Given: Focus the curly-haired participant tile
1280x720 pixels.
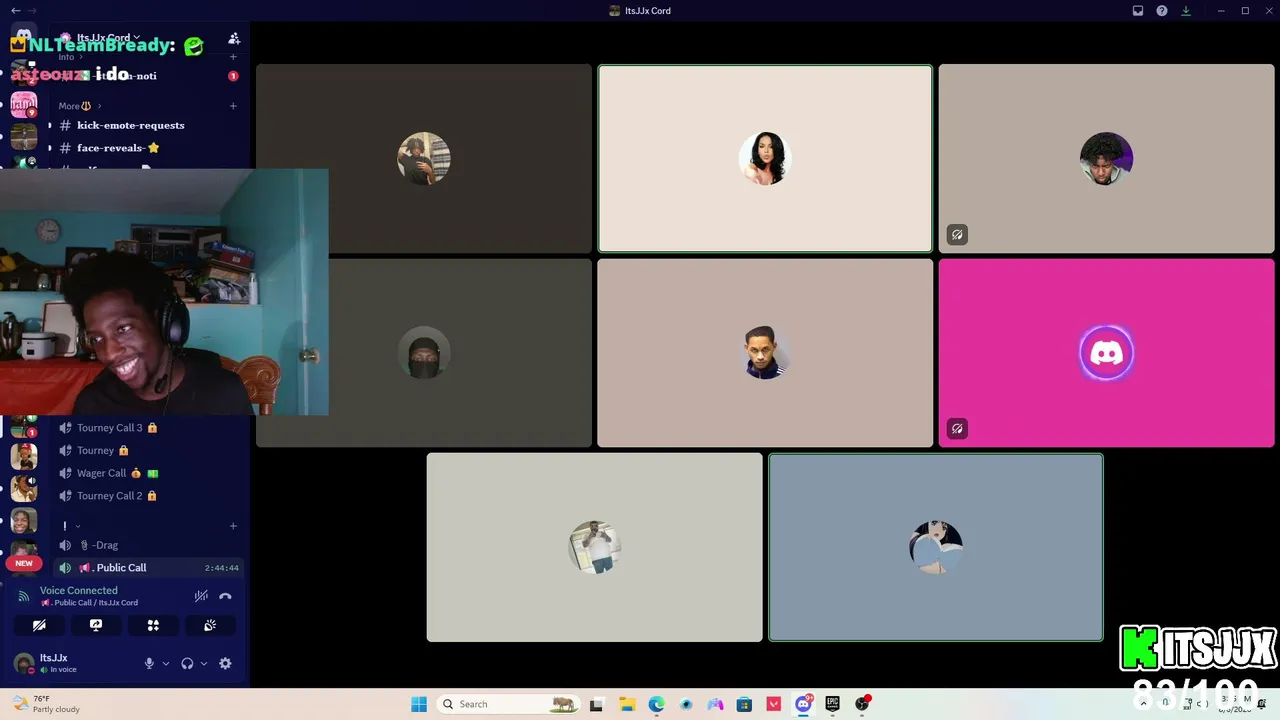Looking at the screenshot, I should click(1106, 159).
